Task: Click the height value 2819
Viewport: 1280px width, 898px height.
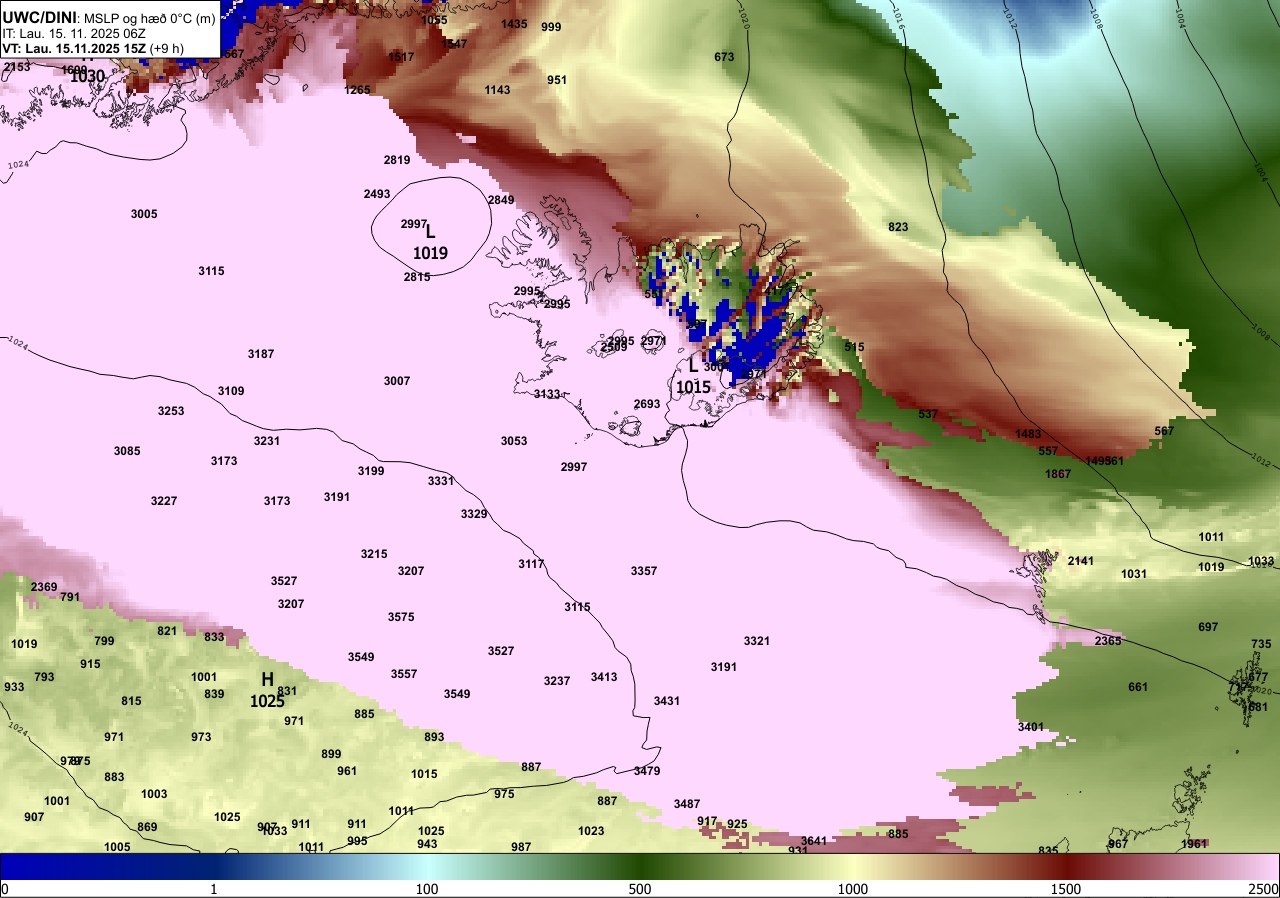Action: (x=397, y=160)
